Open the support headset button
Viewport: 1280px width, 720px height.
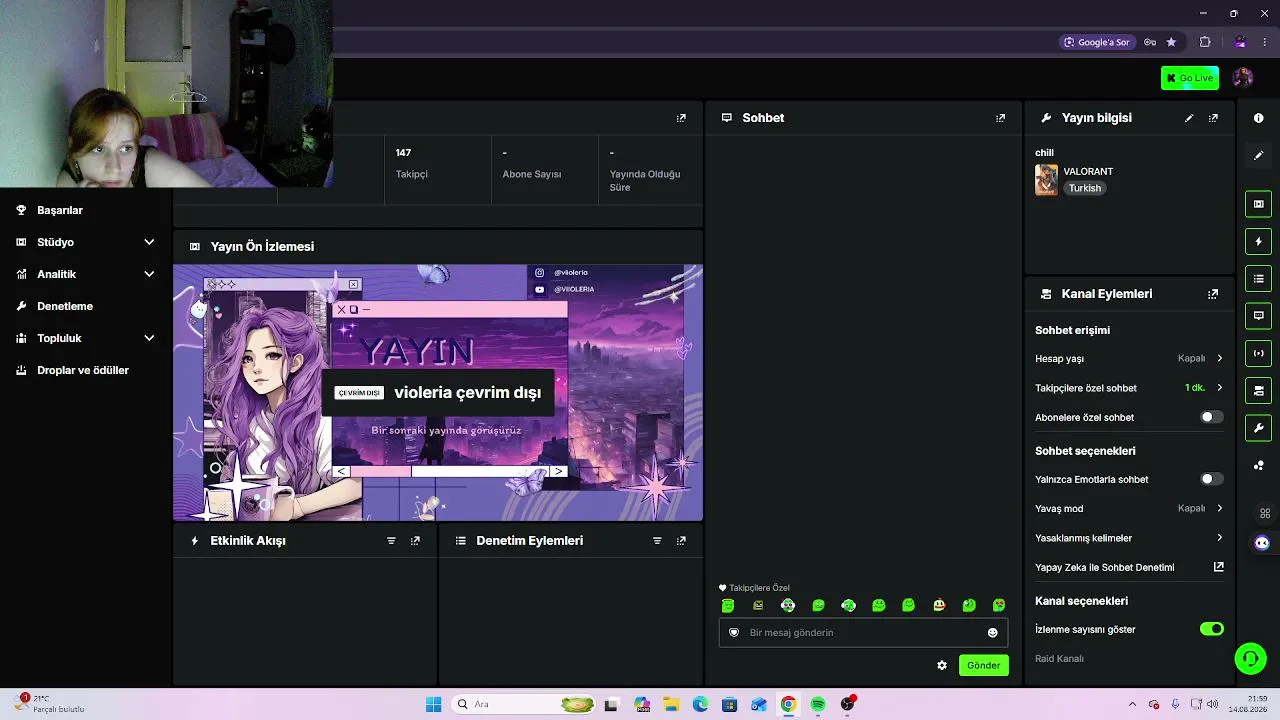click(x=1250, y=658)
